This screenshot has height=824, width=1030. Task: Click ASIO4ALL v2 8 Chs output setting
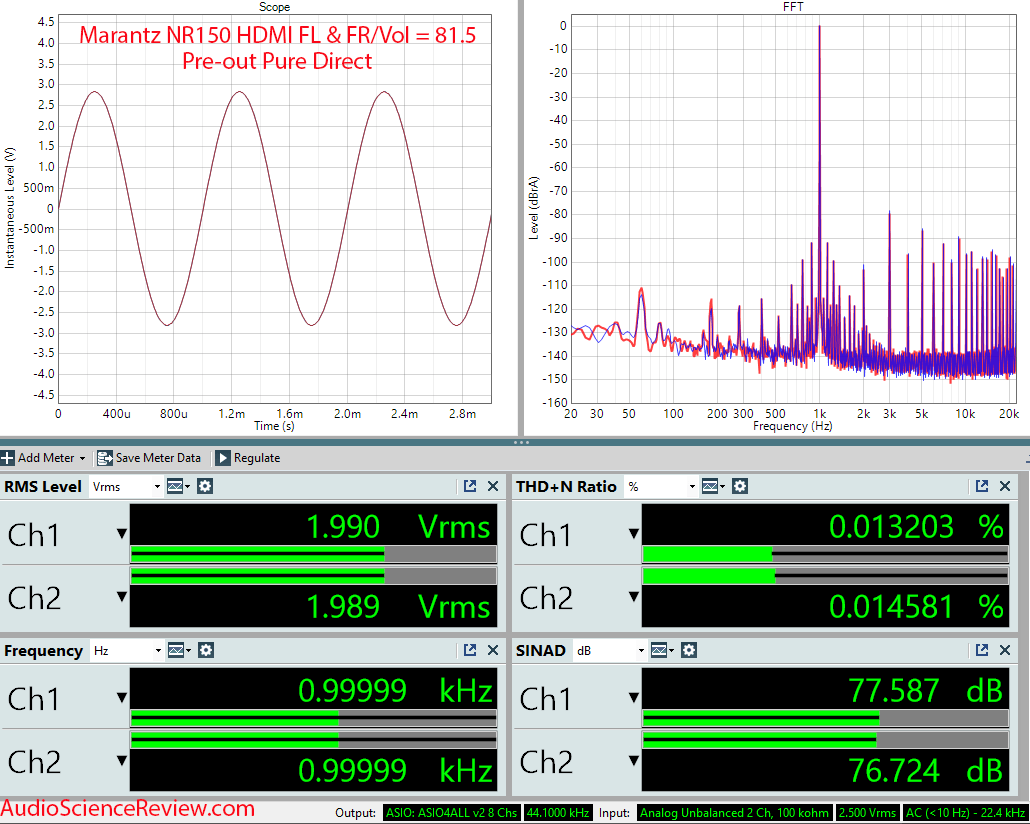(x=452, y=813)
